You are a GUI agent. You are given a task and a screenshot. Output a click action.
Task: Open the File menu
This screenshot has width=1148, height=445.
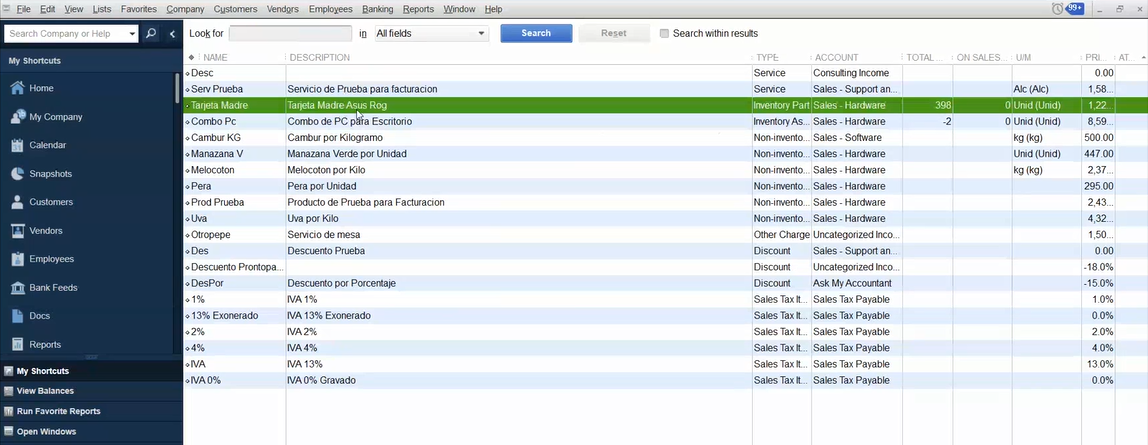(23, 9)
